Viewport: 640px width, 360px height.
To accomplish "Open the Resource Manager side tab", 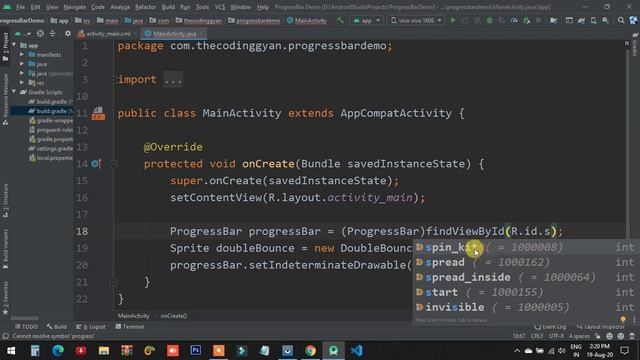I will tap(5, 99).
